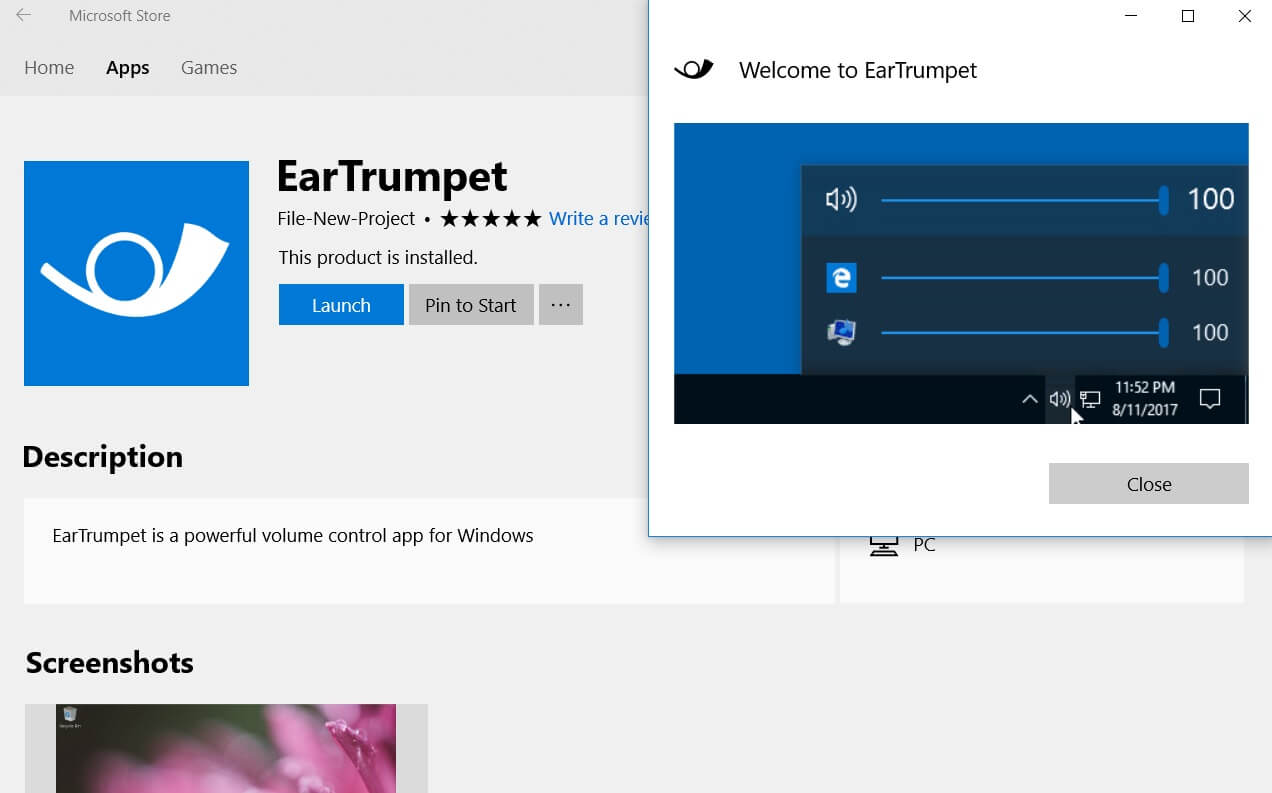Click the five-star rating

(x=490, y=218)
